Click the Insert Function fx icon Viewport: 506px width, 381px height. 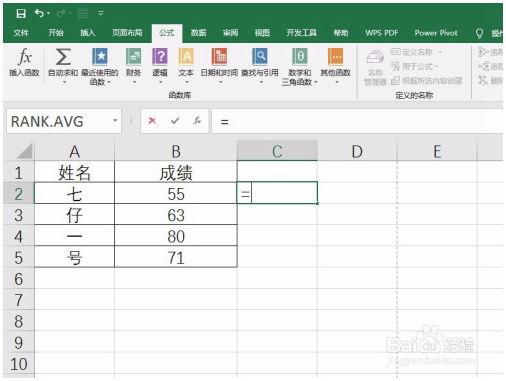[x=25, y=57]
